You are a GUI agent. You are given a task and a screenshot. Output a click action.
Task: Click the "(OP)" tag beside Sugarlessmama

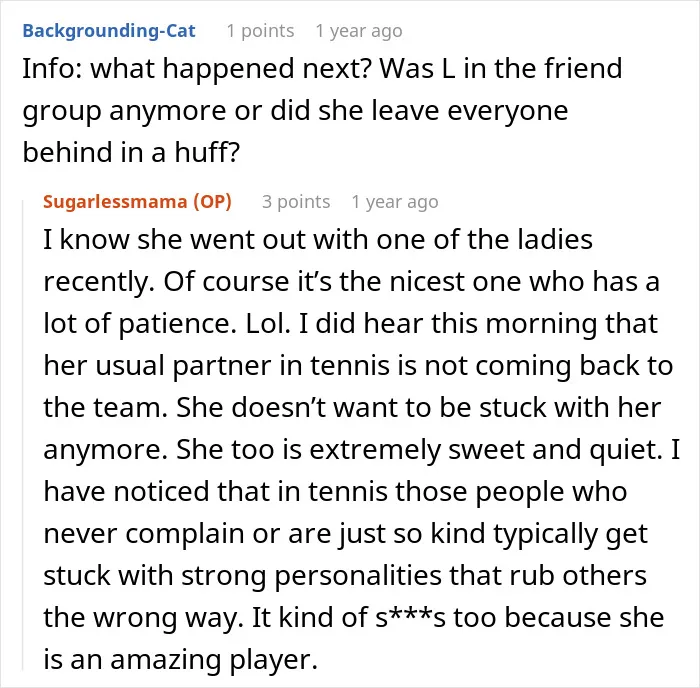coord(212,202)
